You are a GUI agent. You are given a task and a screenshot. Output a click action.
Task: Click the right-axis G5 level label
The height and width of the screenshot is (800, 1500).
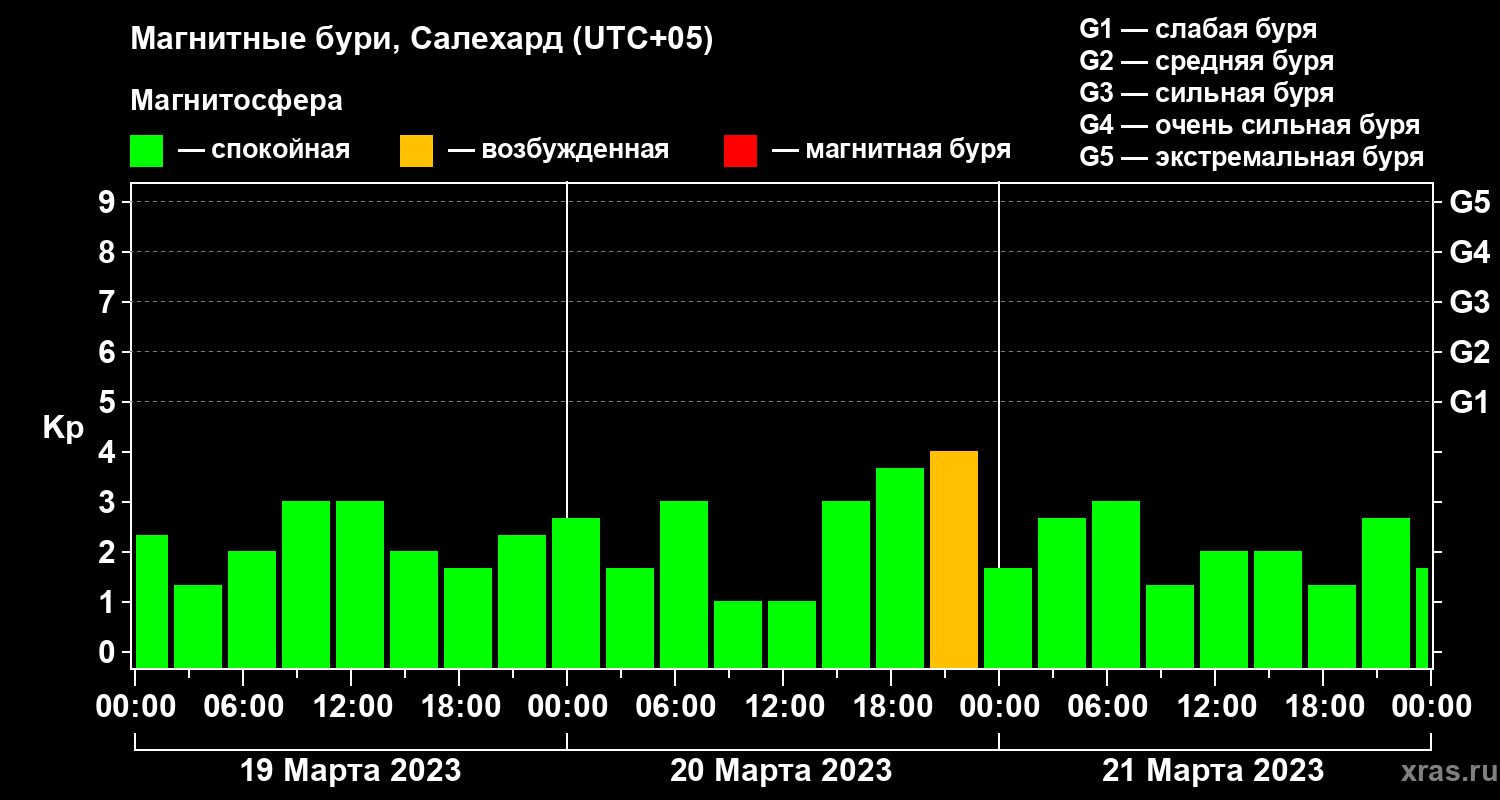pyautogui.click(x=1469, y=202)
